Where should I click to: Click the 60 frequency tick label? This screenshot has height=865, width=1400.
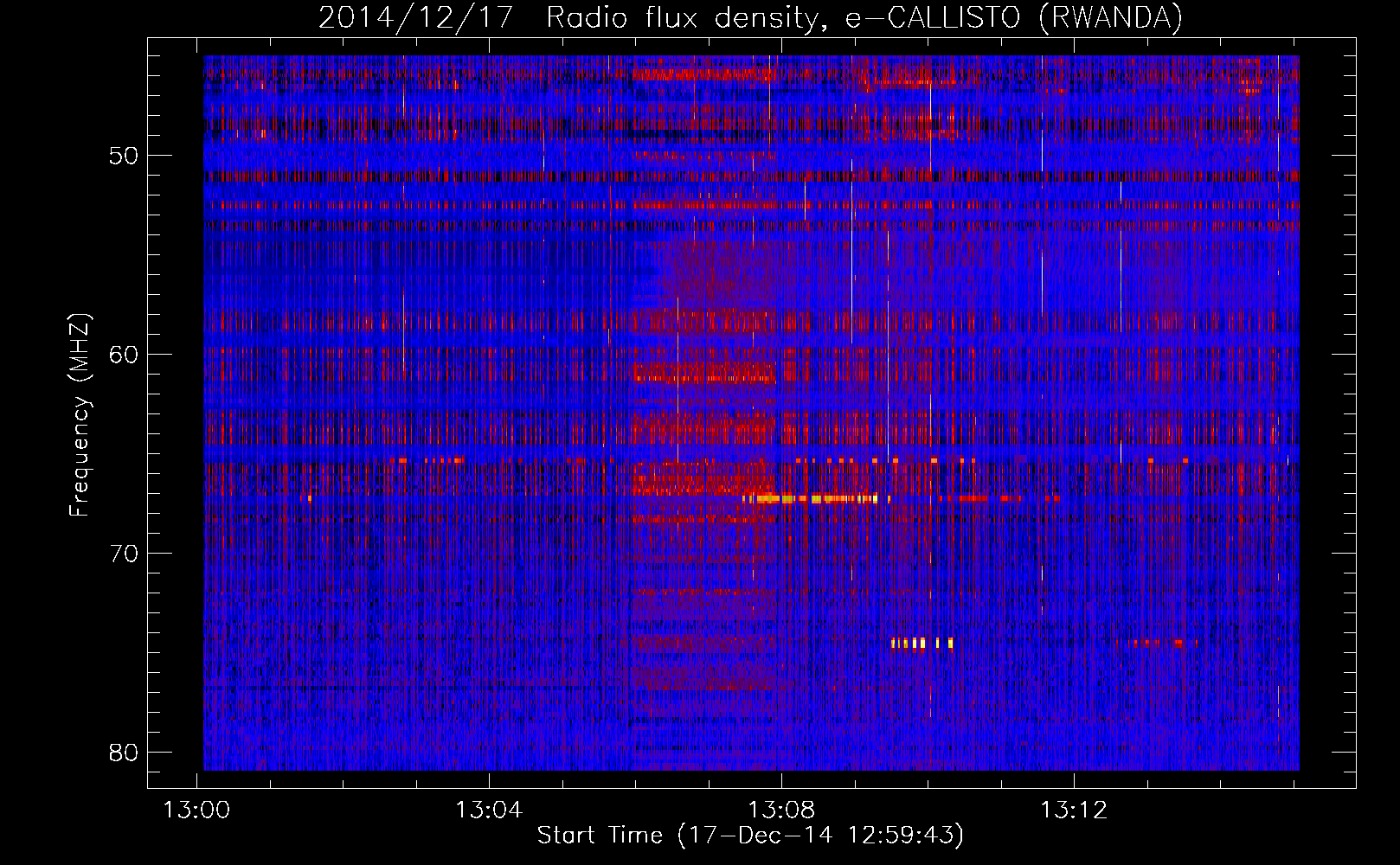point(124,355)
